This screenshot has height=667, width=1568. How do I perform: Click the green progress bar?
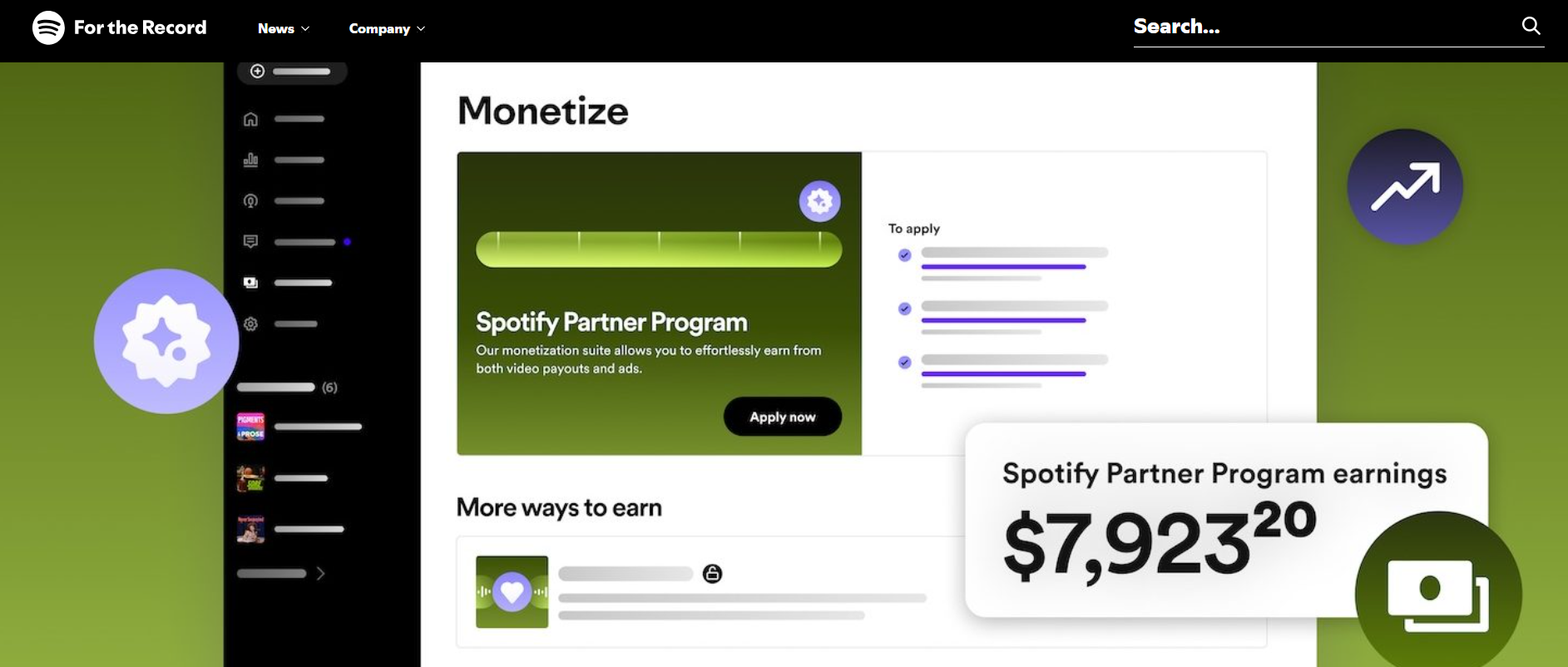pos(659,250)
